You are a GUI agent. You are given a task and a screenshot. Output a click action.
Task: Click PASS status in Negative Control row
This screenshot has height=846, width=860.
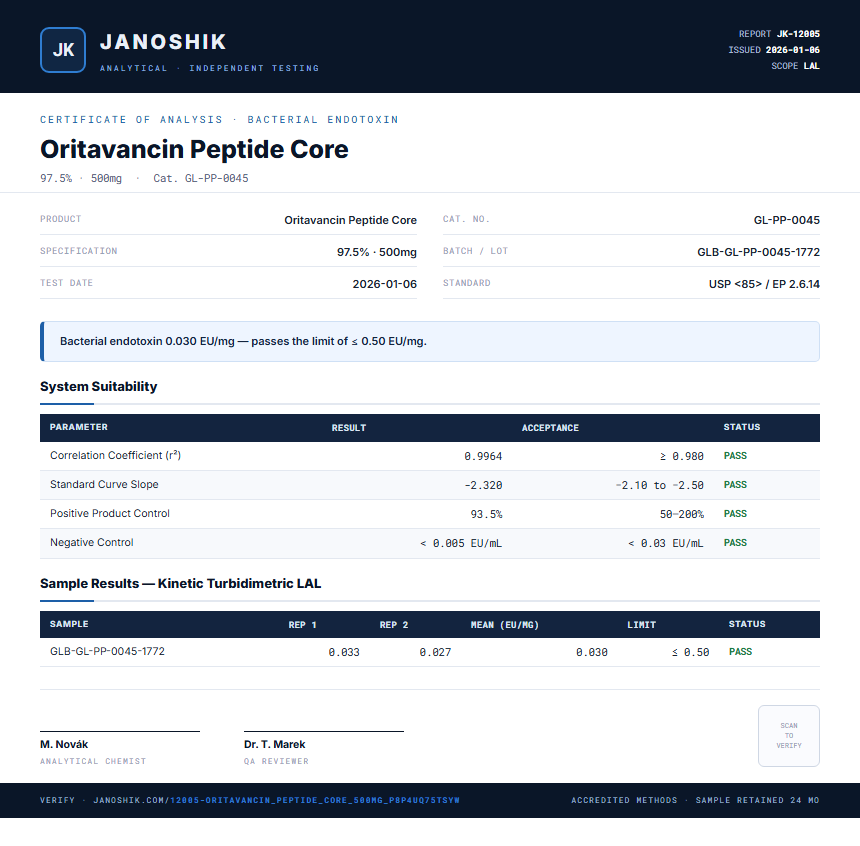tap(735, 543)
